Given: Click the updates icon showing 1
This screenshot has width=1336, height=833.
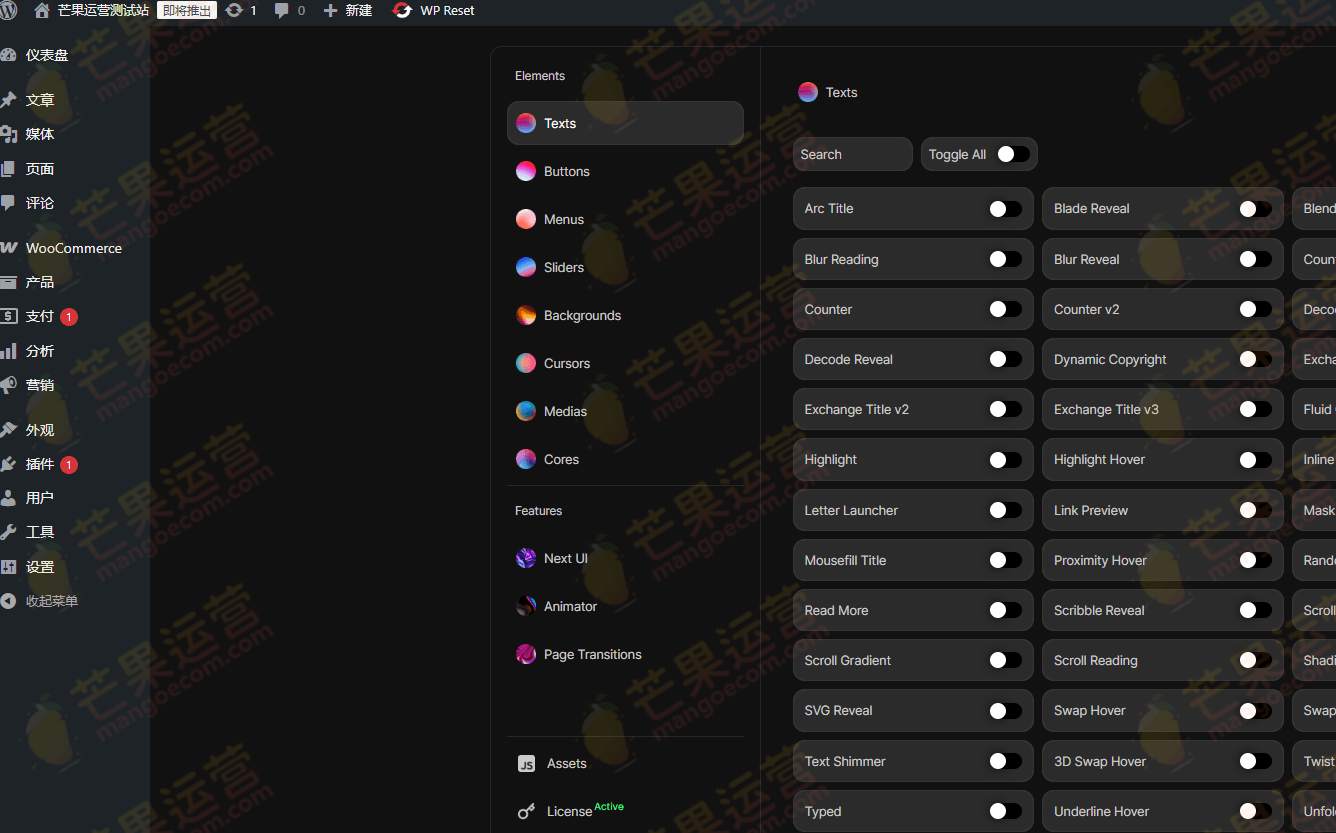Looking at the screenshot, I should coord(234,10).
